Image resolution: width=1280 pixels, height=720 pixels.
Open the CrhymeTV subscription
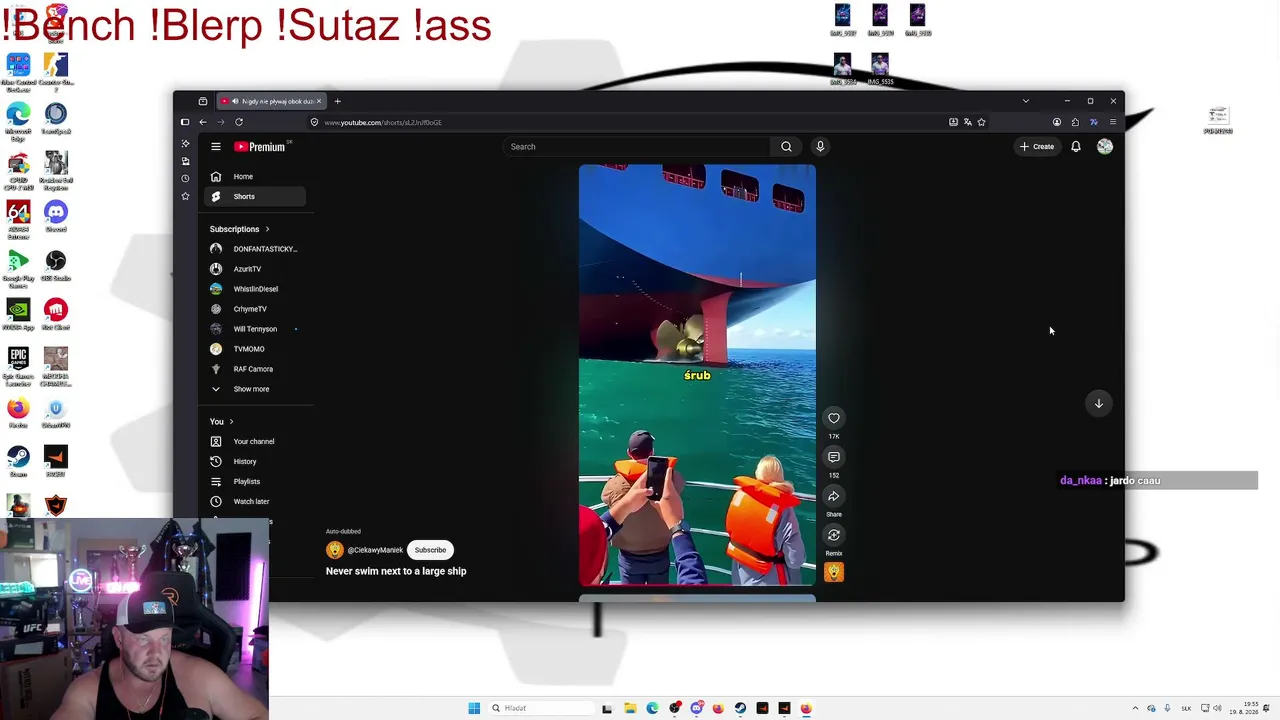tap(255, 309)
